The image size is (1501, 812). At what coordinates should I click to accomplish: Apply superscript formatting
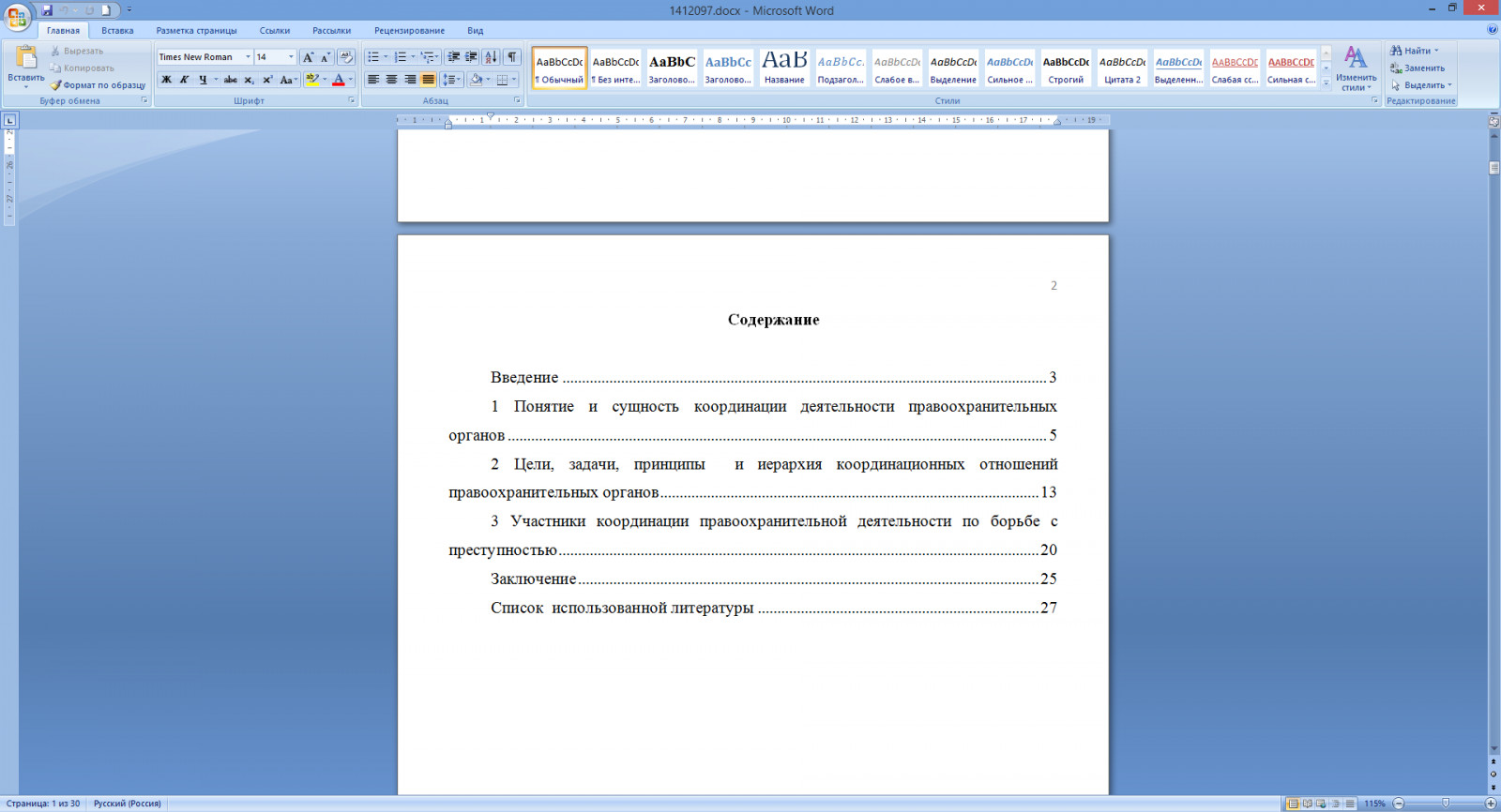(267, 80)
